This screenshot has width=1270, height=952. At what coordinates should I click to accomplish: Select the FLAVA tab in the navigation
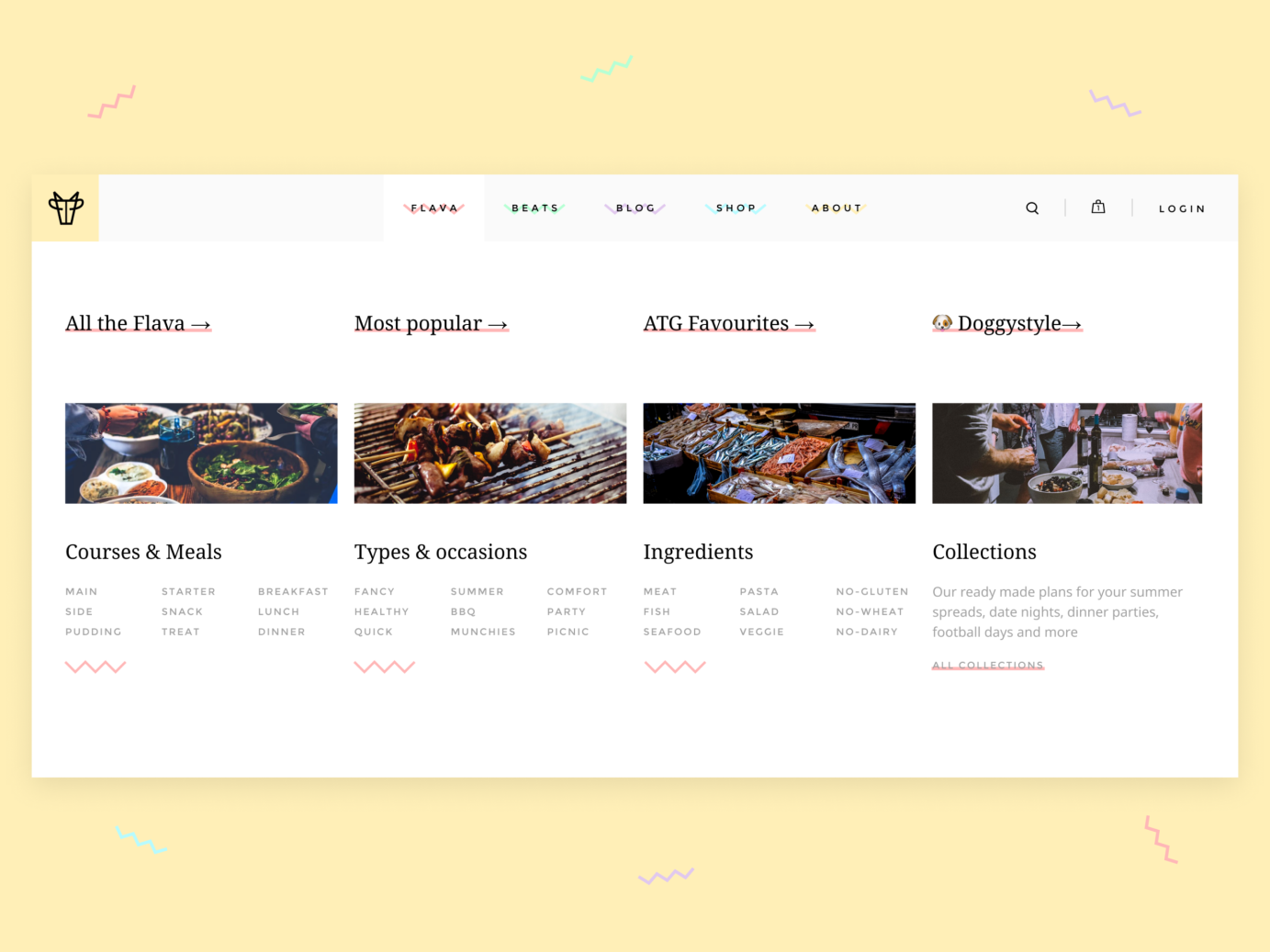(433, 207)
